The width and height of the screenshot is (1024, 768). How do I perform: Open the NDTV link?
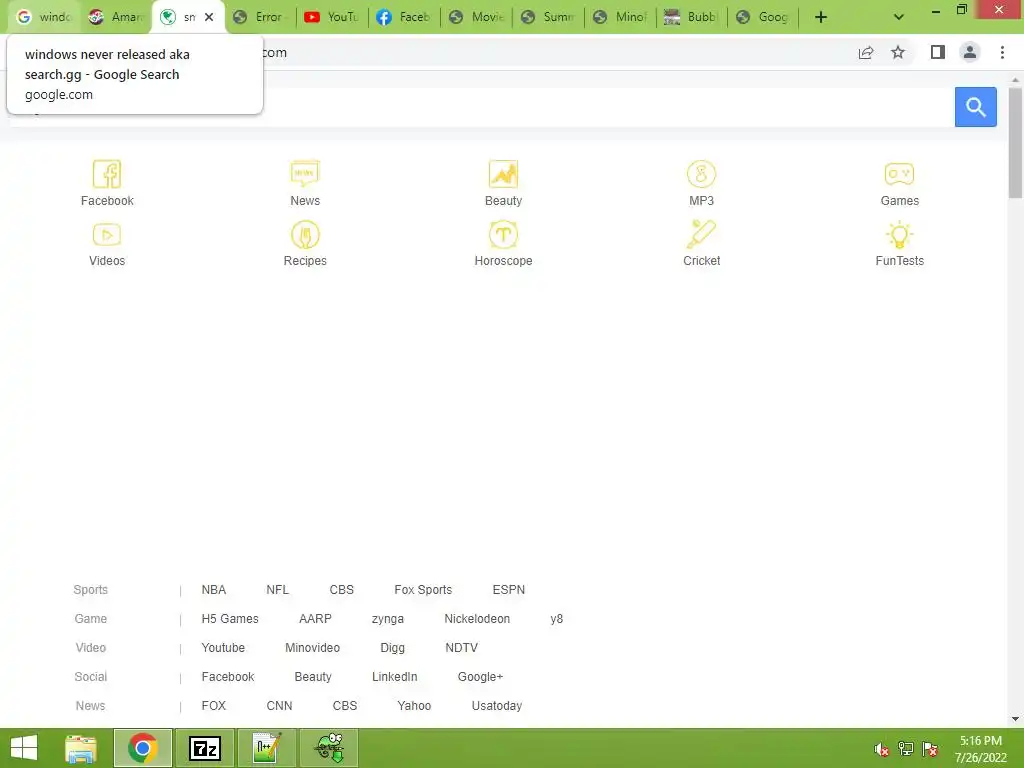click(462, 648)
